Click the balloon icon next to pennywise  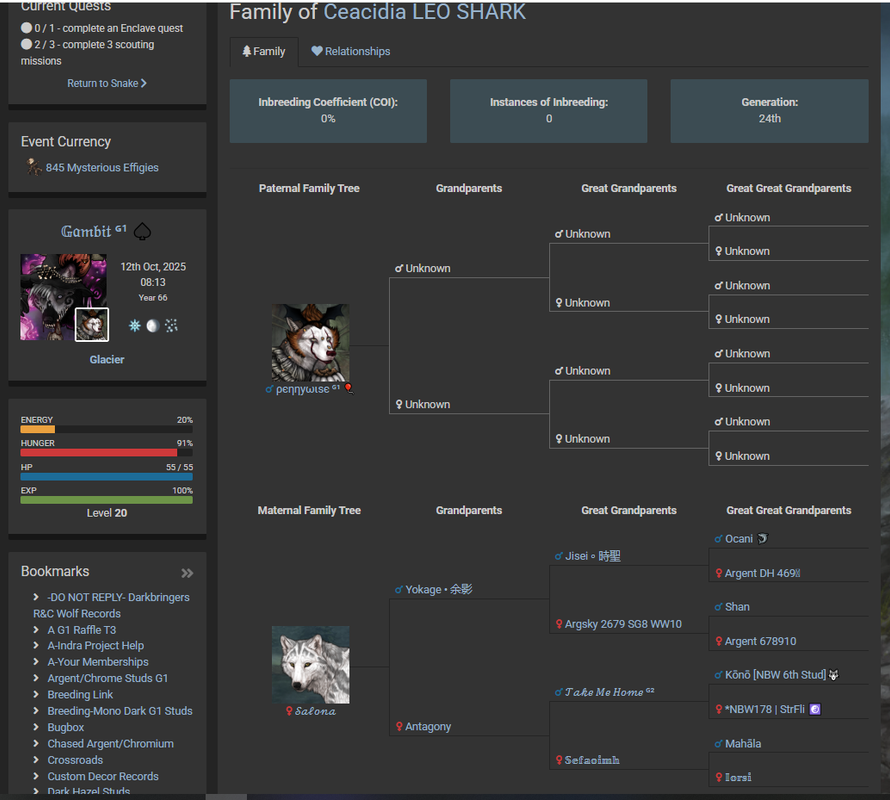[x=349, y=388]
